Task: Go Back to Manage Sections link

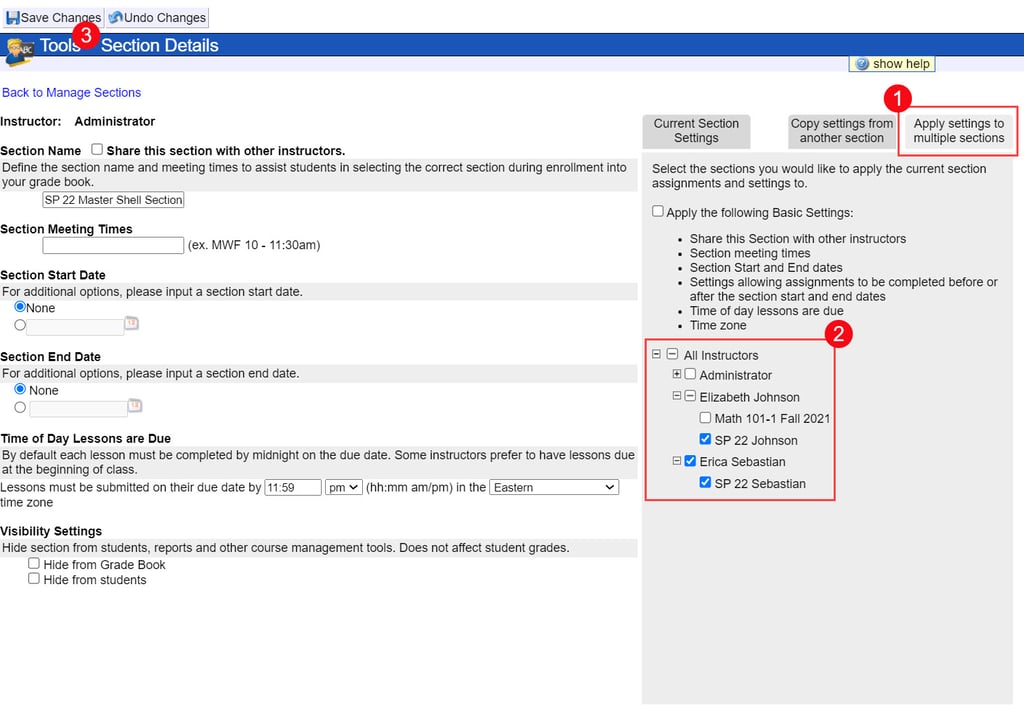Action: click(71, 93)
